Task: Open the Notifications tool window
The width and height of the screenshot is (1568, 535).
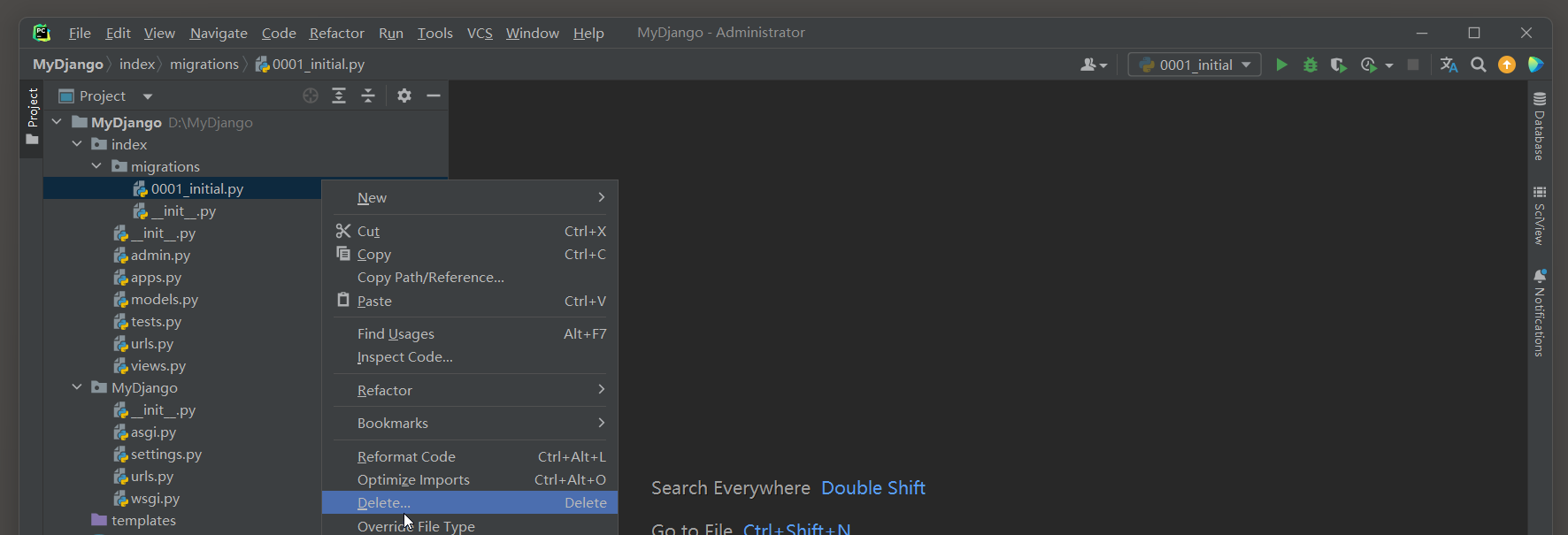Action: click(1540, 313)
